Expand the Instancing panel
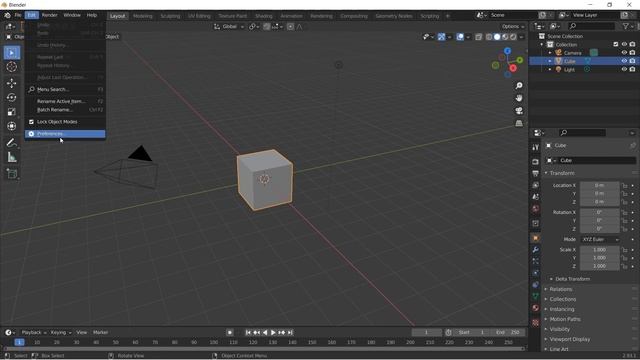 (562, 309)
